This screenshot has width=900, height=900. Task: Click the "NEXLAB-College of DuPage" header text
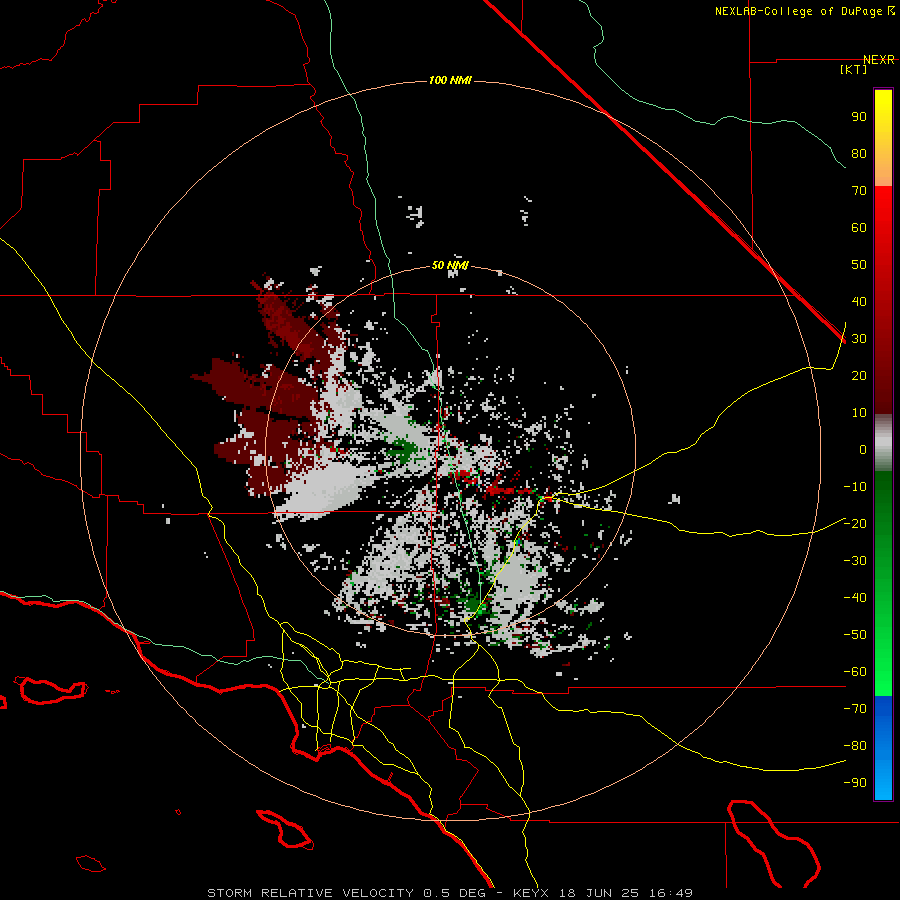point(798,11)
